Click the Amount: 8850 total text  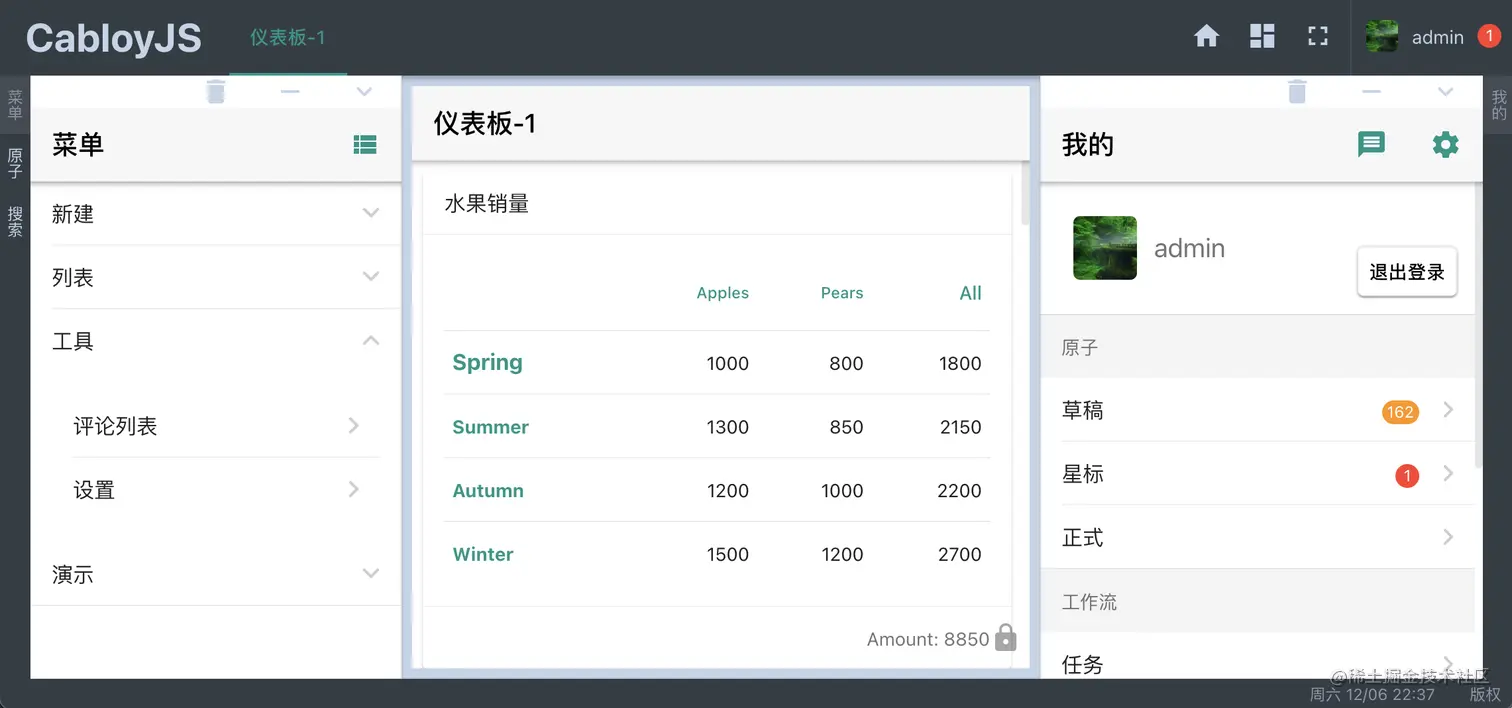(928, 639)
